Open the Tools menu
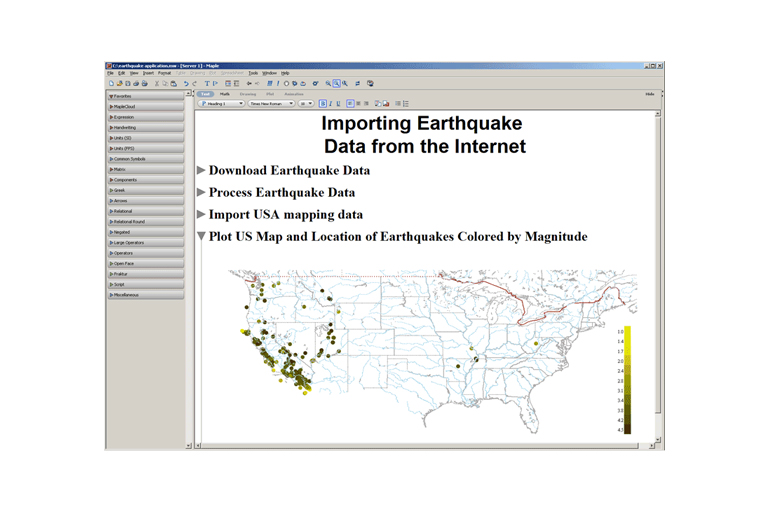This screenshot has height=512, width=768. (x=253, y=73)
